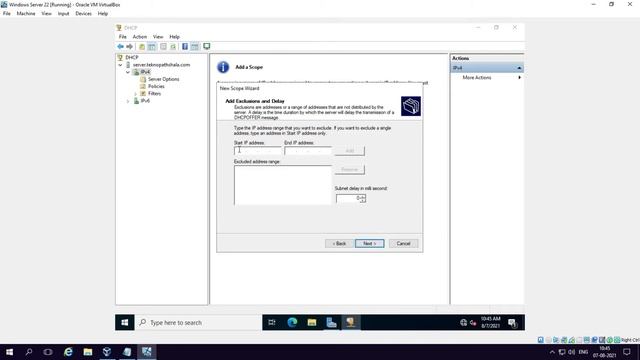640x360 pixels.
Task: Click the DHCP app on guest taskbar
Action: 350,323
